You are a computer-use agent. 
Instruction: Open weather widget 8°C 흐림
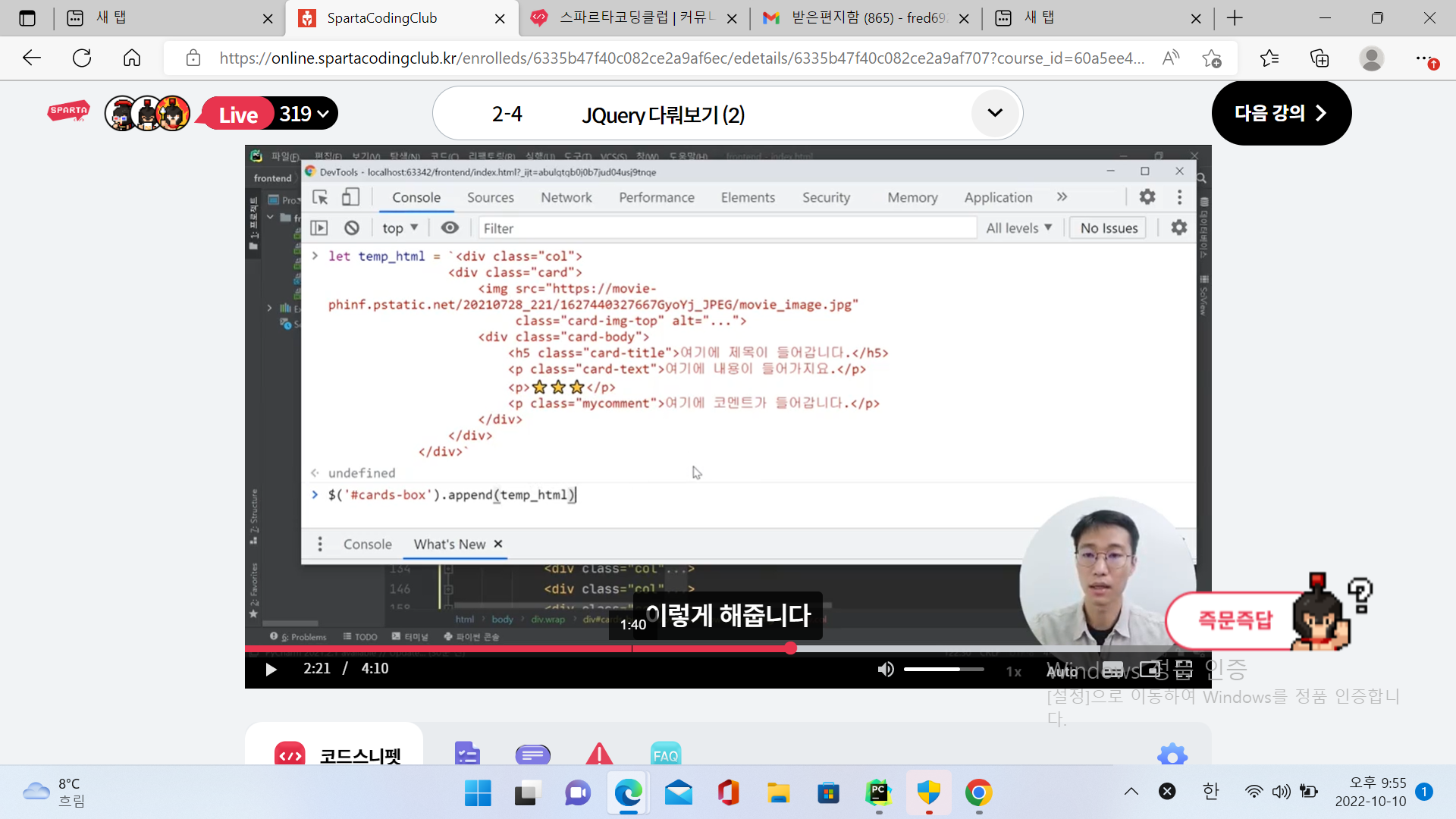(55, 792)
